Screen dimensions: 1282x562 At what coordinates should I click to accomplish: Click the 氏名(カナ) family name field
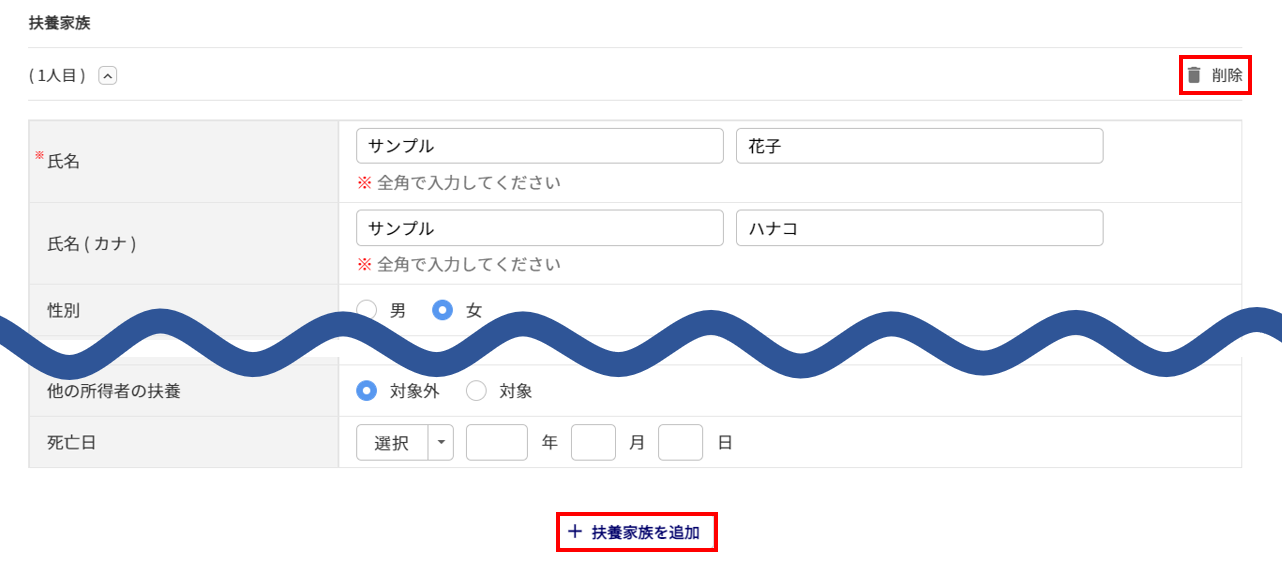[539, 228]
